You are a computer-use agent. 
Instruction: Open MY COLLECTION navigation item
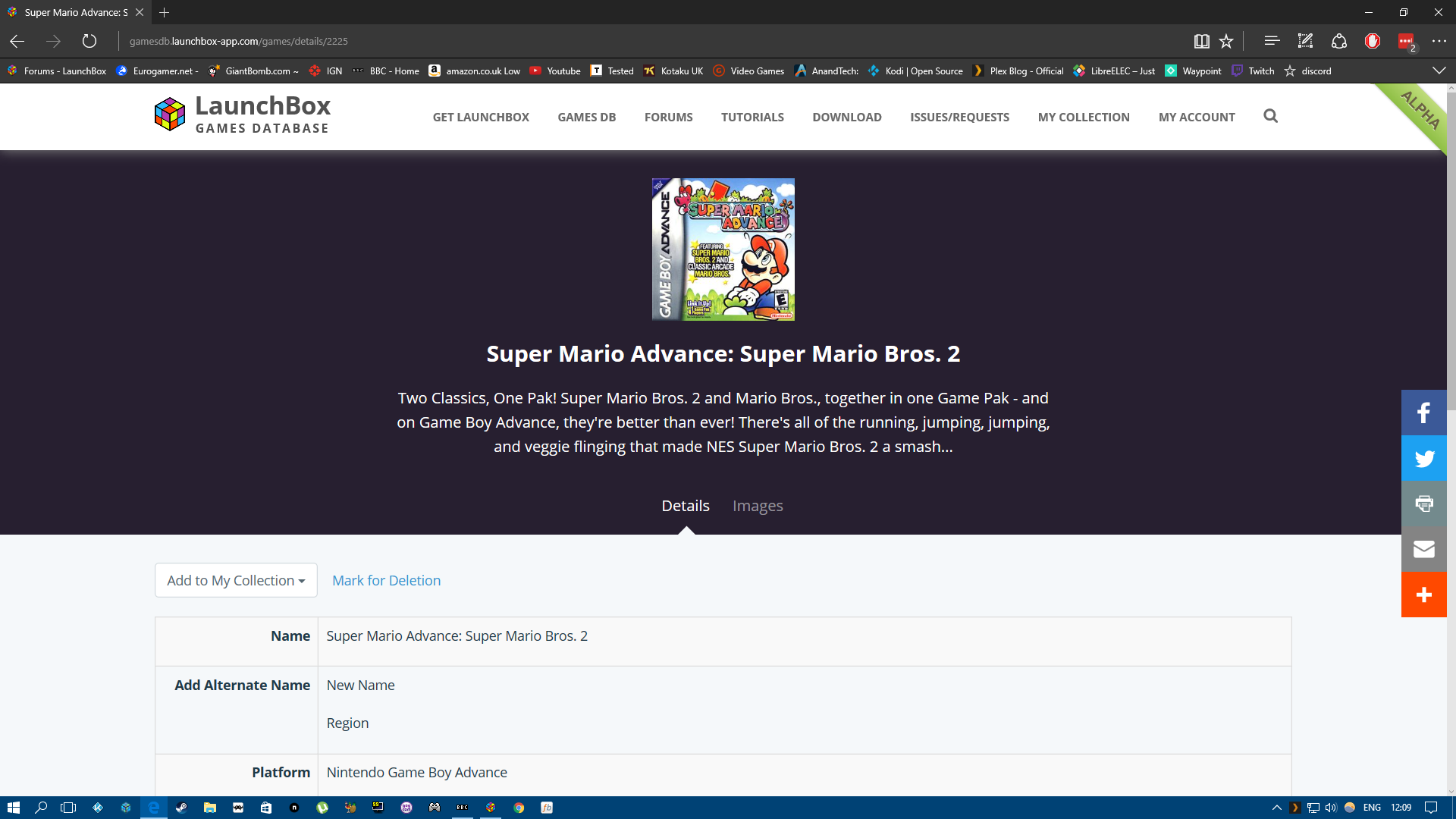1084,117
